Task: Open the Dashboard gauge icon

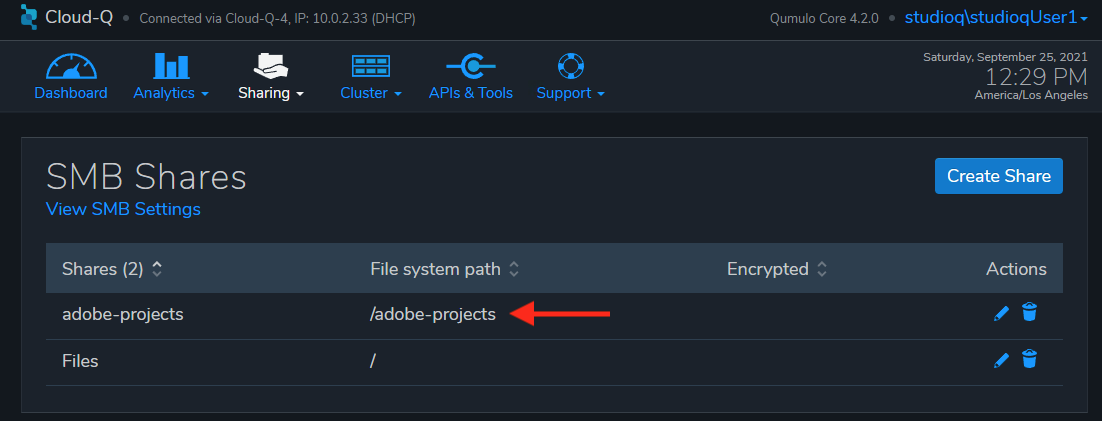Action: 71,66
